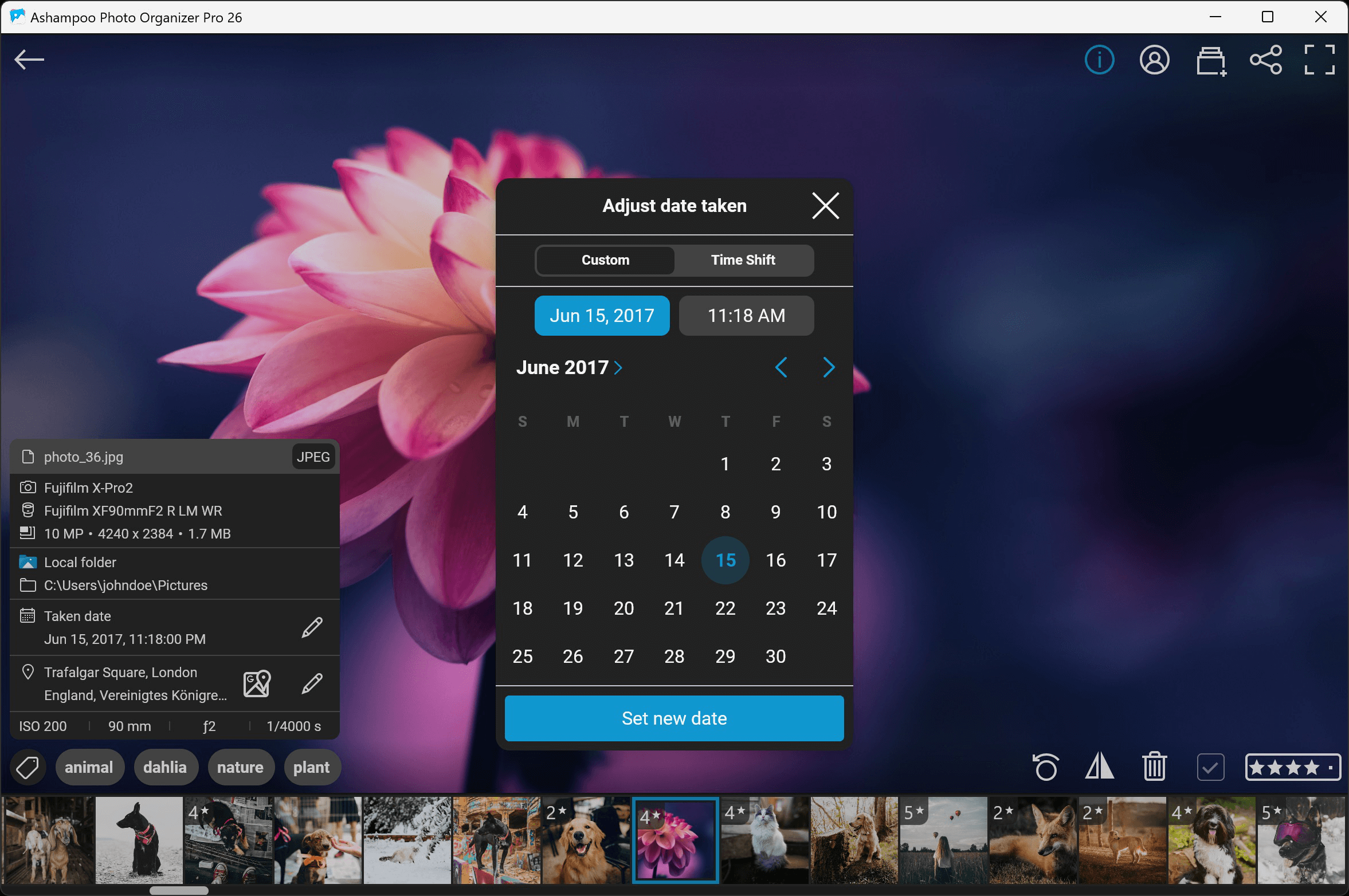Image resolution: width=1349 pixels, height=896 pixels.
Task: Click the rotate photo icon
Action: [x=1046, y=767]
